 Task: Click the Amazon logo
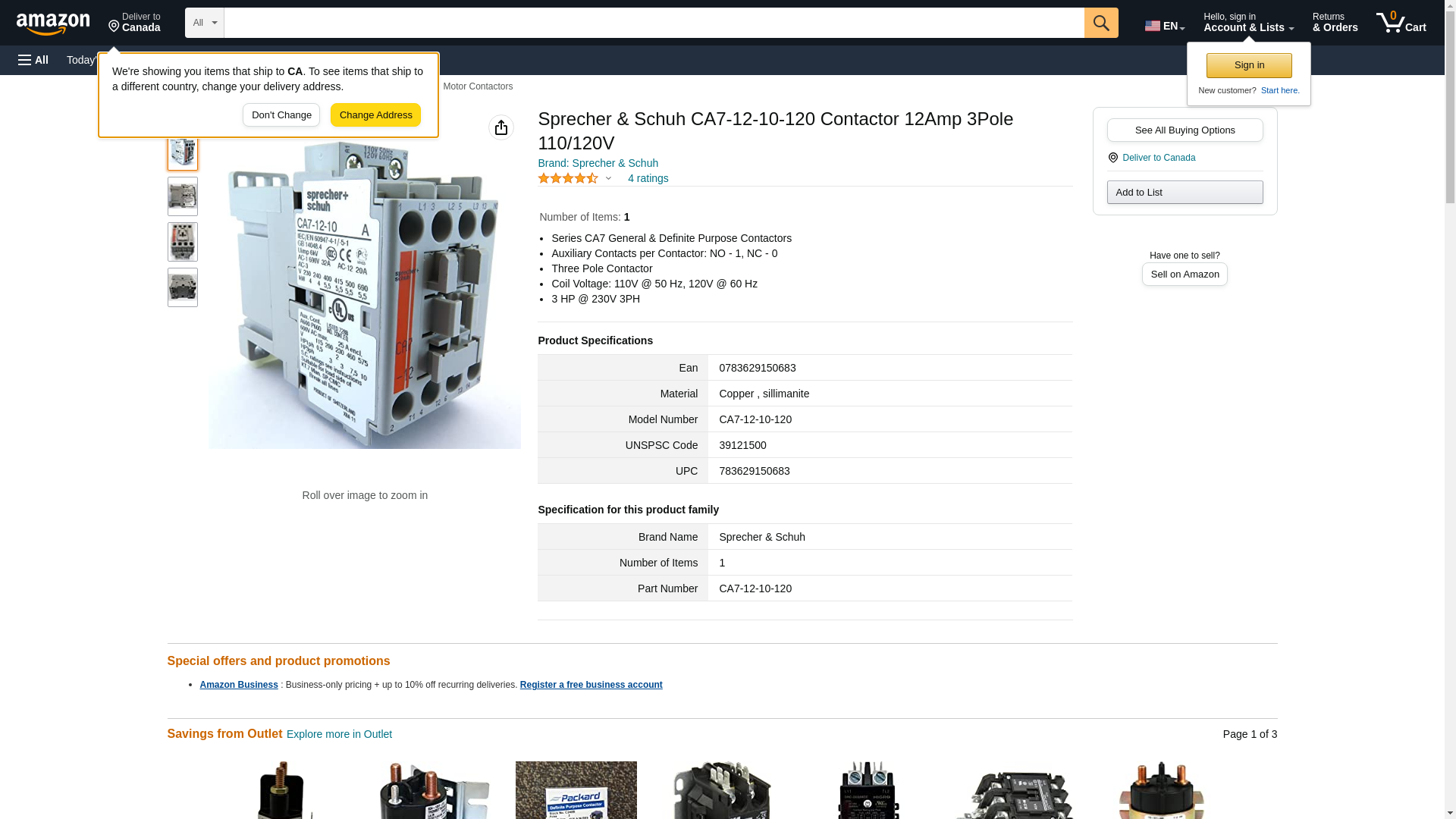click(53, 24)
